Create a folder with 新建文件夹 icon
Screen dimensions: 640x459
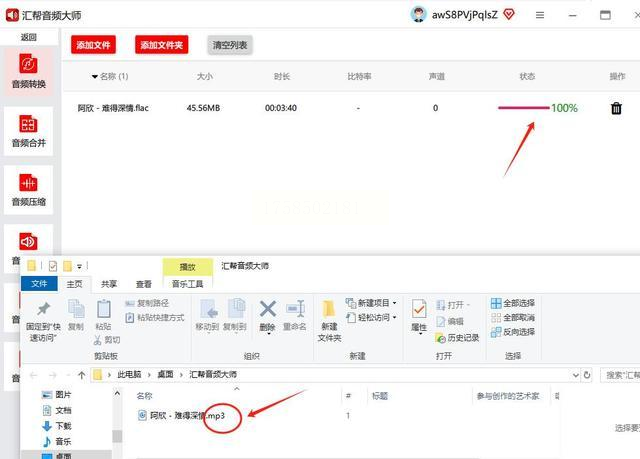tap(329, 310)
